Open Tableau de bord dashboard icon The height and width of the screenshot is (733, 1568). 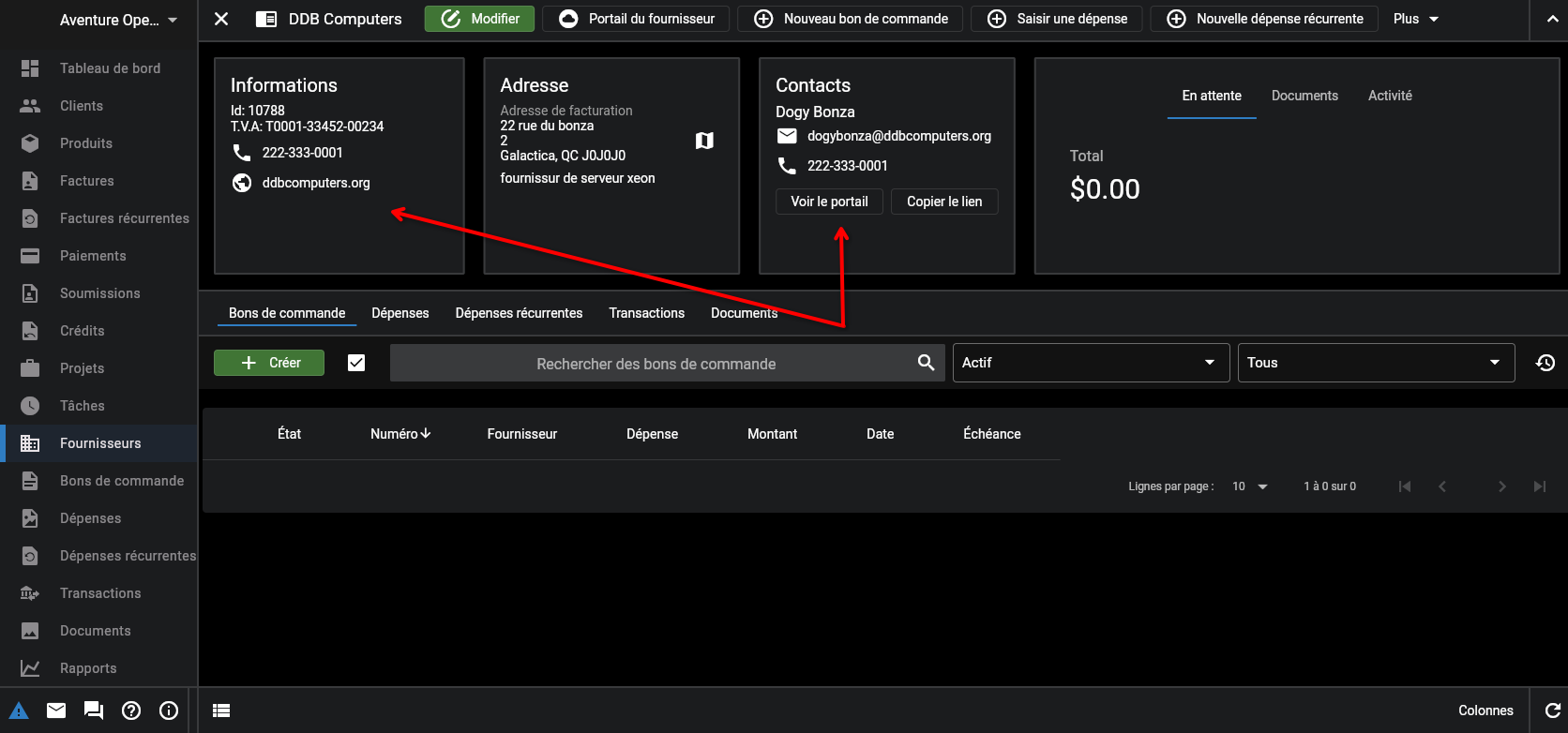click(x=30, y=68)
